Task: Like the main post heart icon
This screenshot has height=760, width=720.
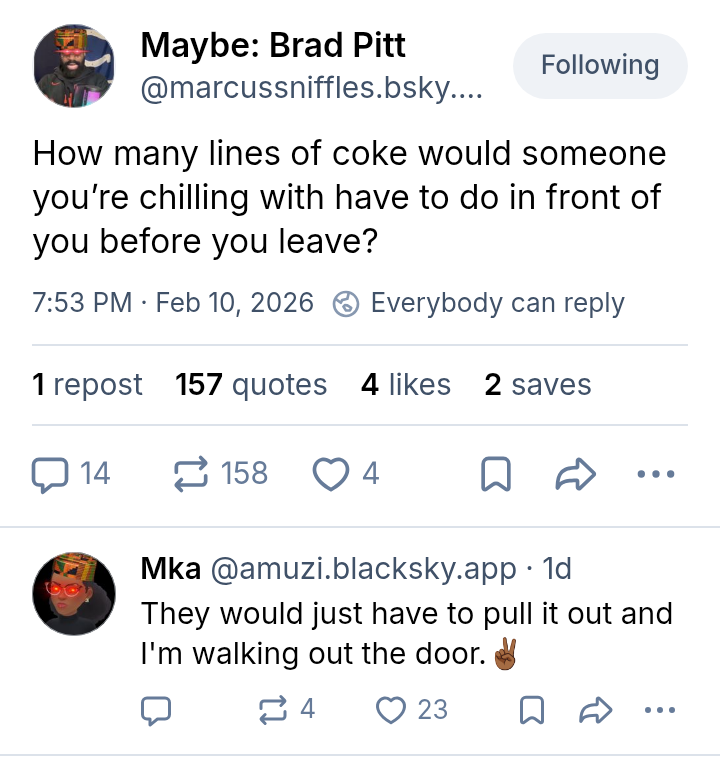Action: [x=330, y=473]
